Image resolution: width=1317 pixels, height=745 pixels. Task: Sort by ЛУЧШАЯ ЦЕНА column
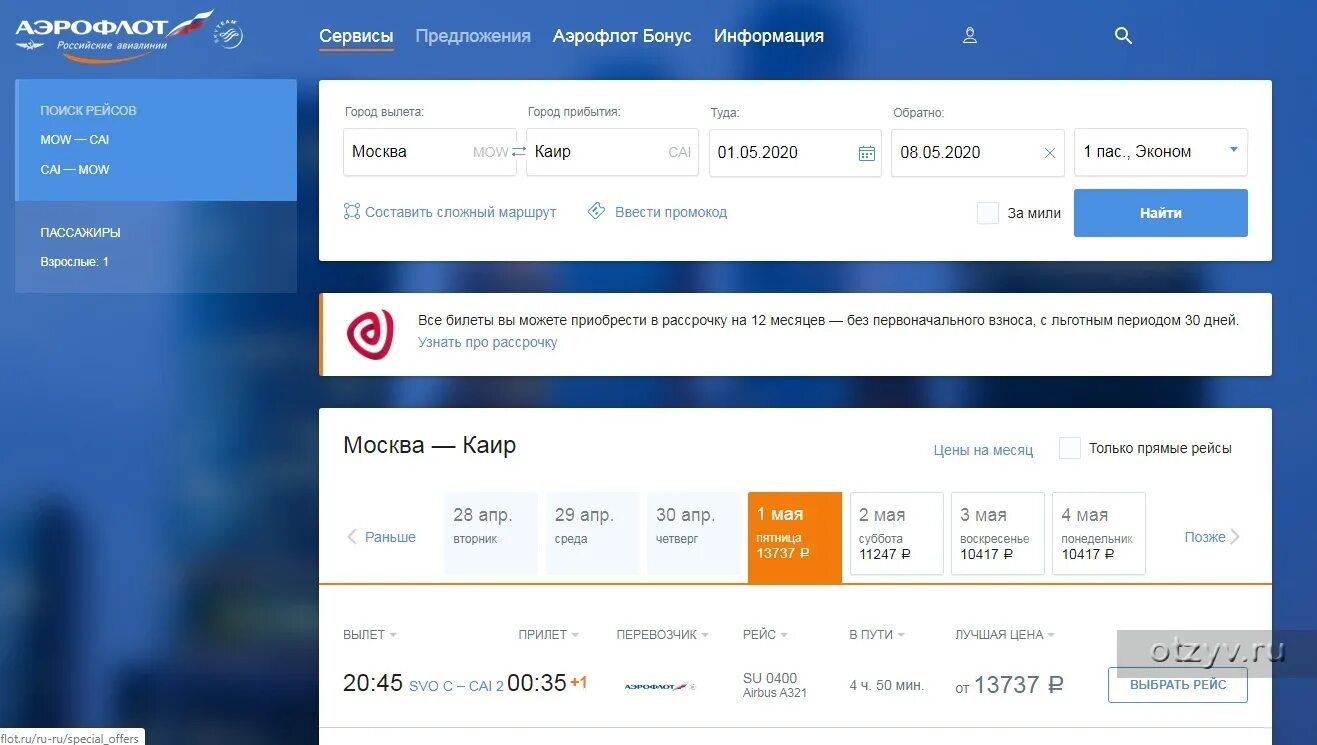pos(1005,635)
